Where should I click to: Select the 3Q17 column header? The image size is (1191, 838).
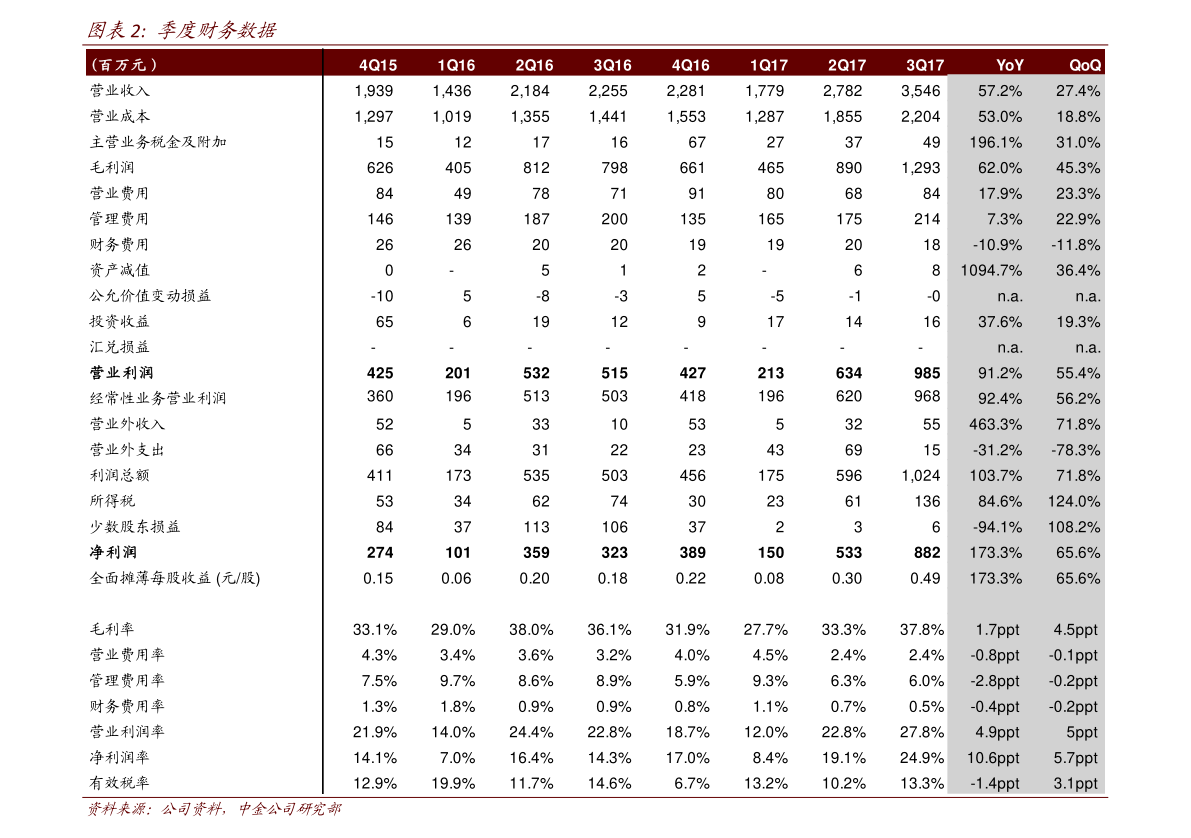click(925, 65)
